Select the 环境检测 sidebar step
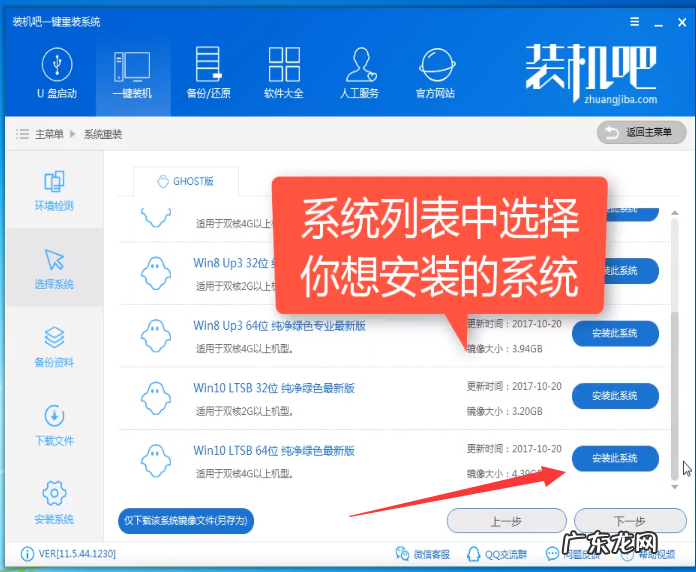Viewport: 696px width, 572px height. [x=54, y=191]
